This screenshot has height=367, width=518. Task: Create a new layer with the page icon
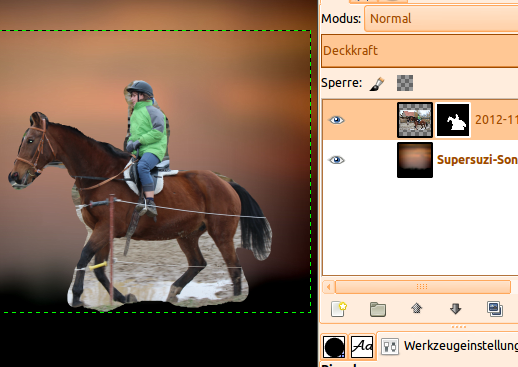click(x=339, y=309)
